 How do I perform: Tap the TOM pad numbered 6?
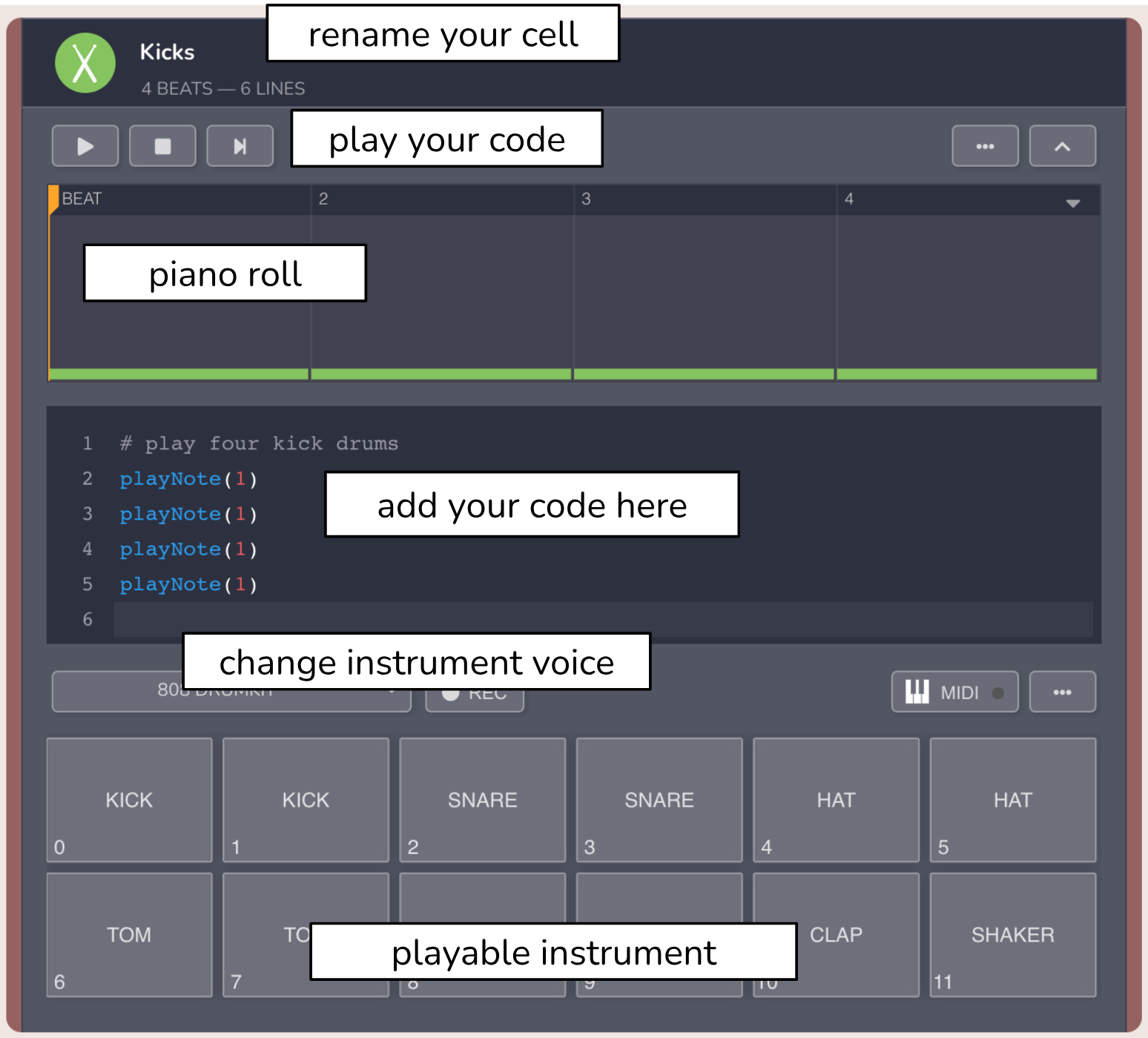129,935
